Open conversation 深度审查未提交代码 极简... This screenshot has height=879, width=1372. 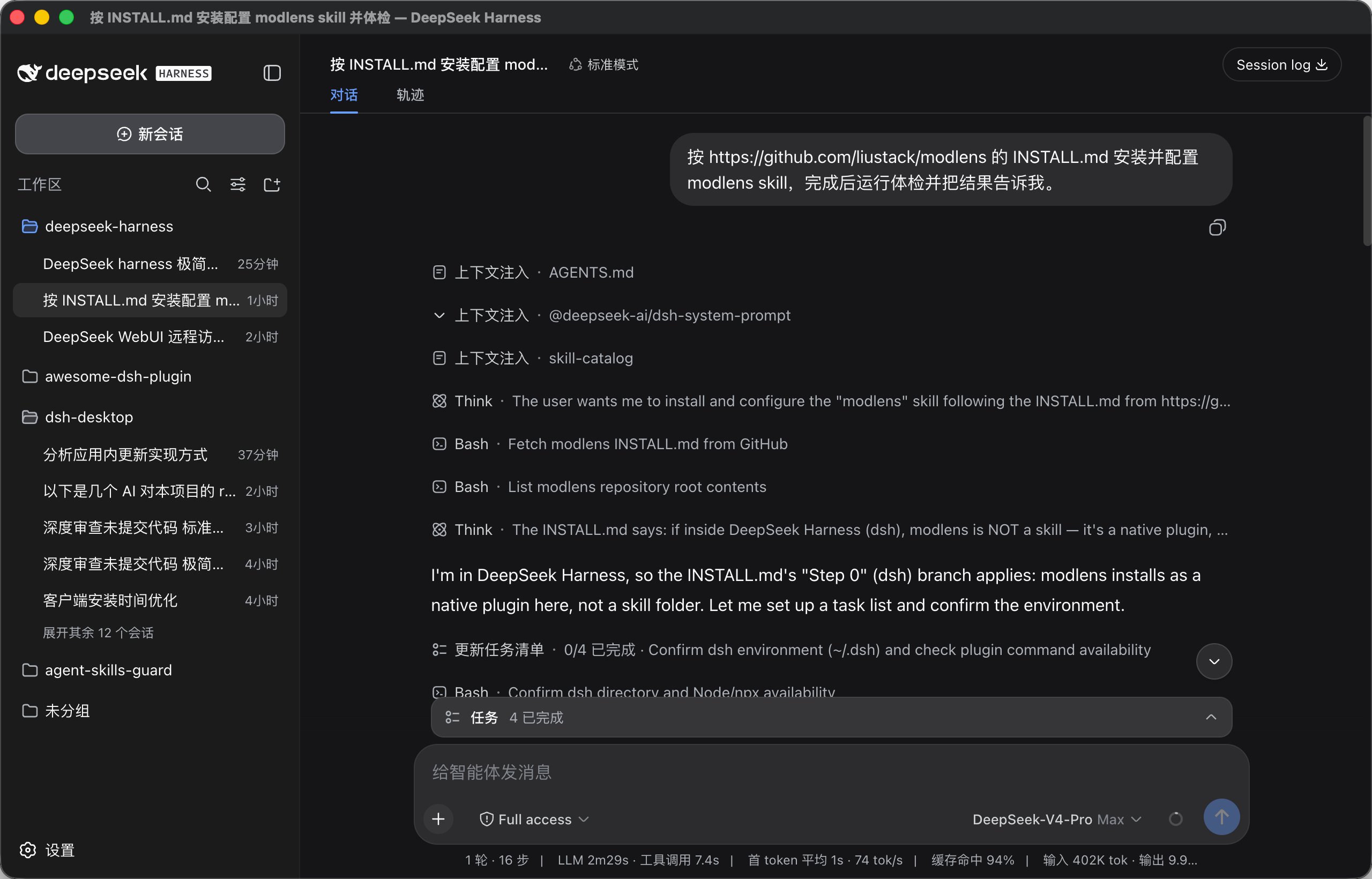(x=150, y=564)
